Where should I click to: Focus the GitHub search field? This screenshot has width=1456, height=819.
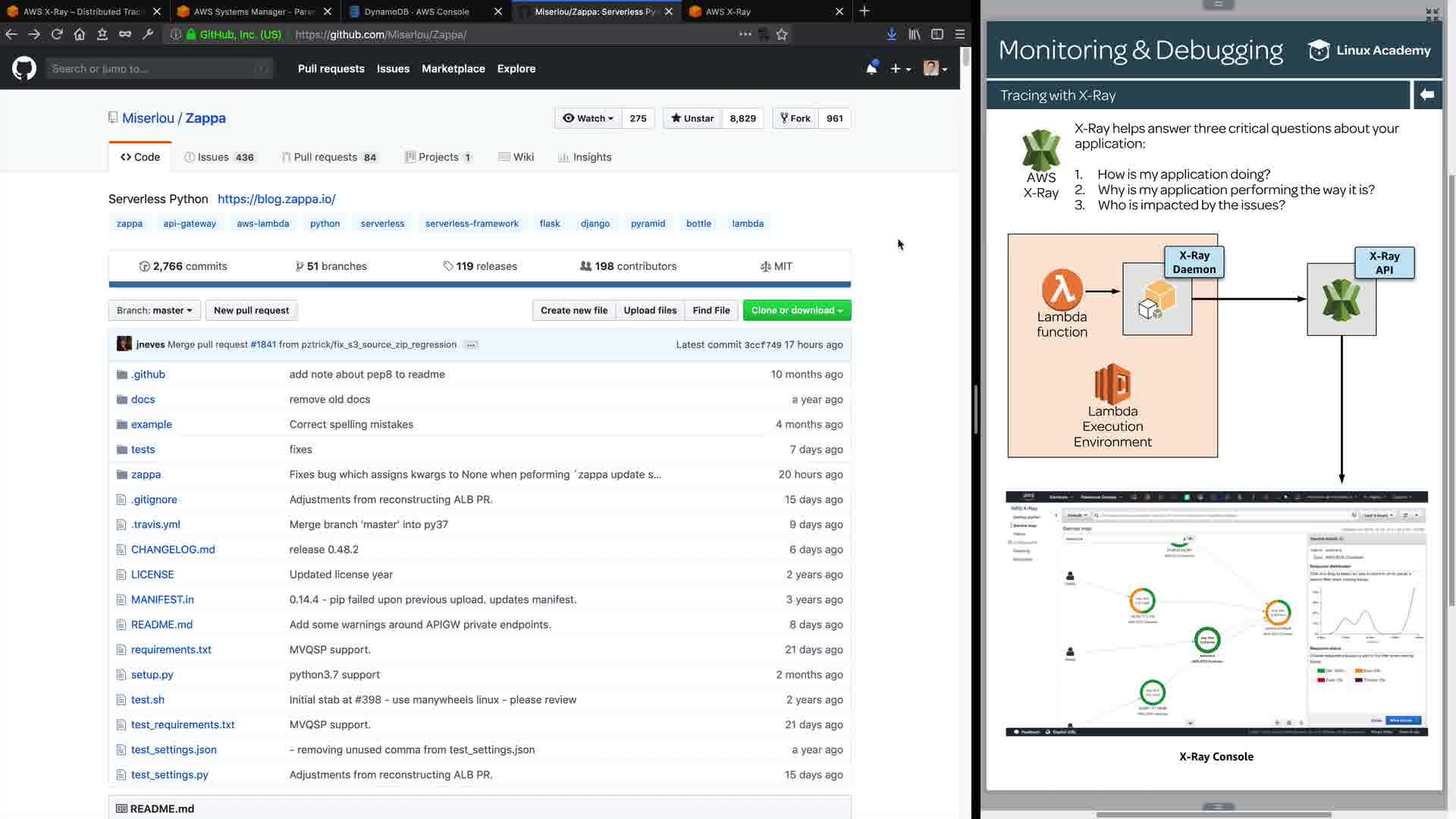tap(152, 69)
